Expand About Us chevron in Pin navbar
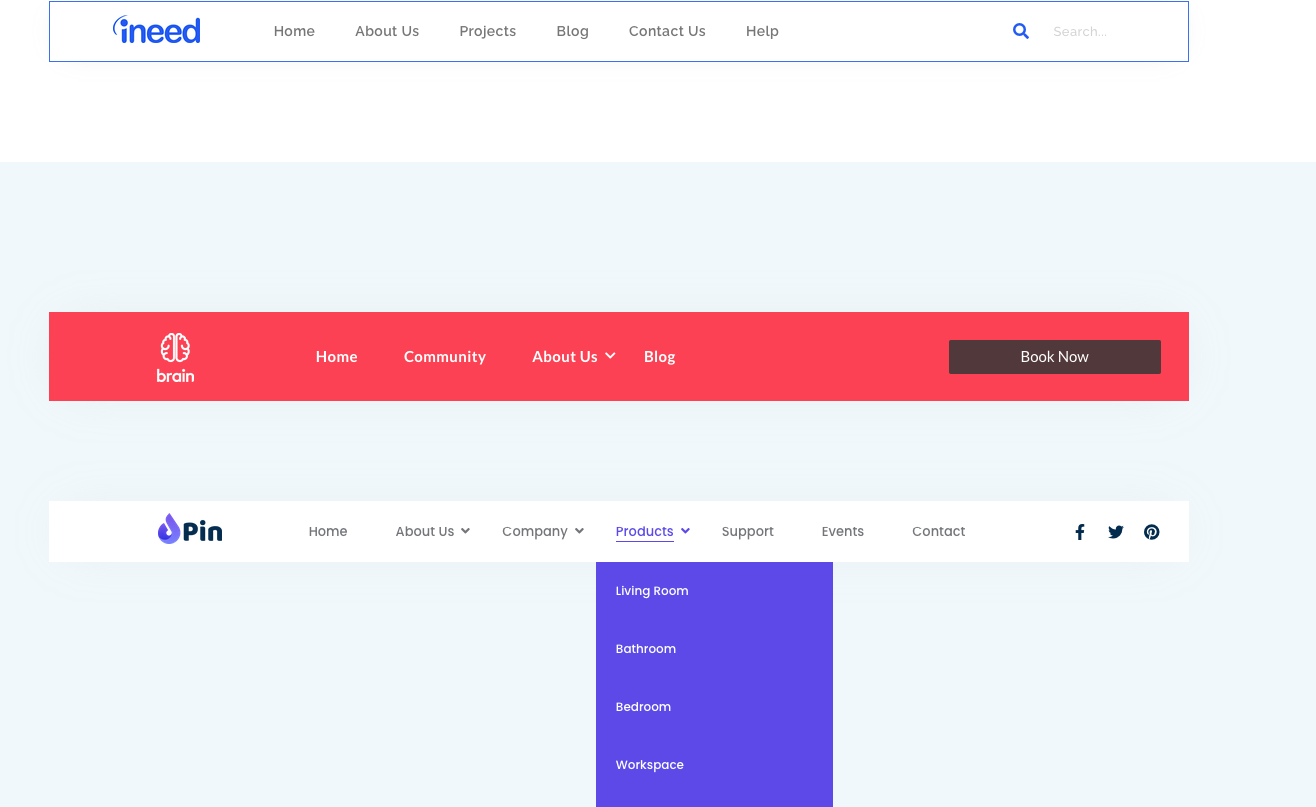This screenshot has height=807, width=1316. click(x=465, y=531)
